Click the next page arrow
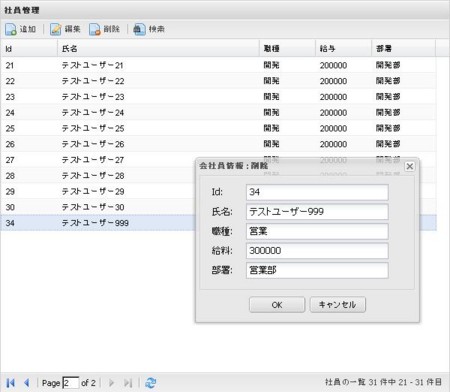 click(x=111, y=383)
